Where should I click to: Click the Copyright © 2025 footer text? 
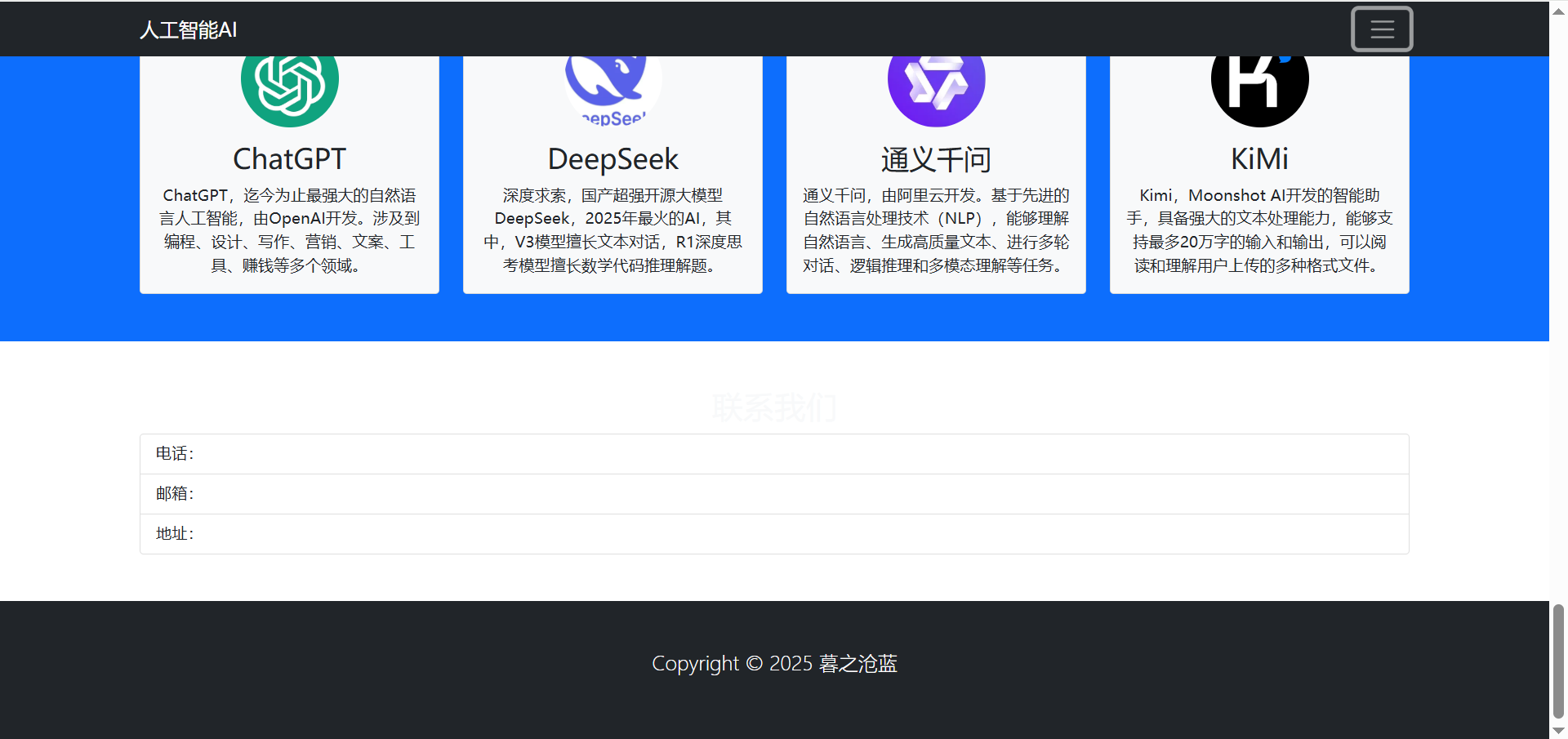pos(774,664)
